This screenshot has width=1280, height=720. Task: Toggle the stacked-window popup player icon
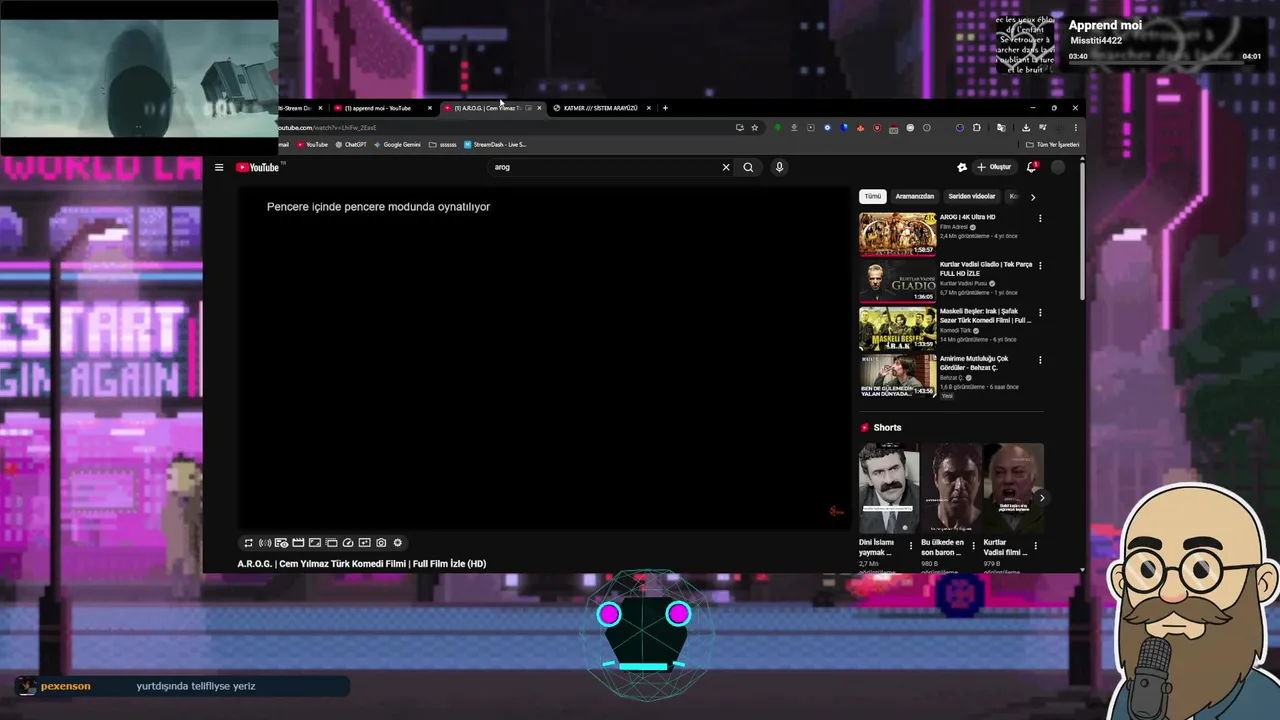(x=331, y=543)
